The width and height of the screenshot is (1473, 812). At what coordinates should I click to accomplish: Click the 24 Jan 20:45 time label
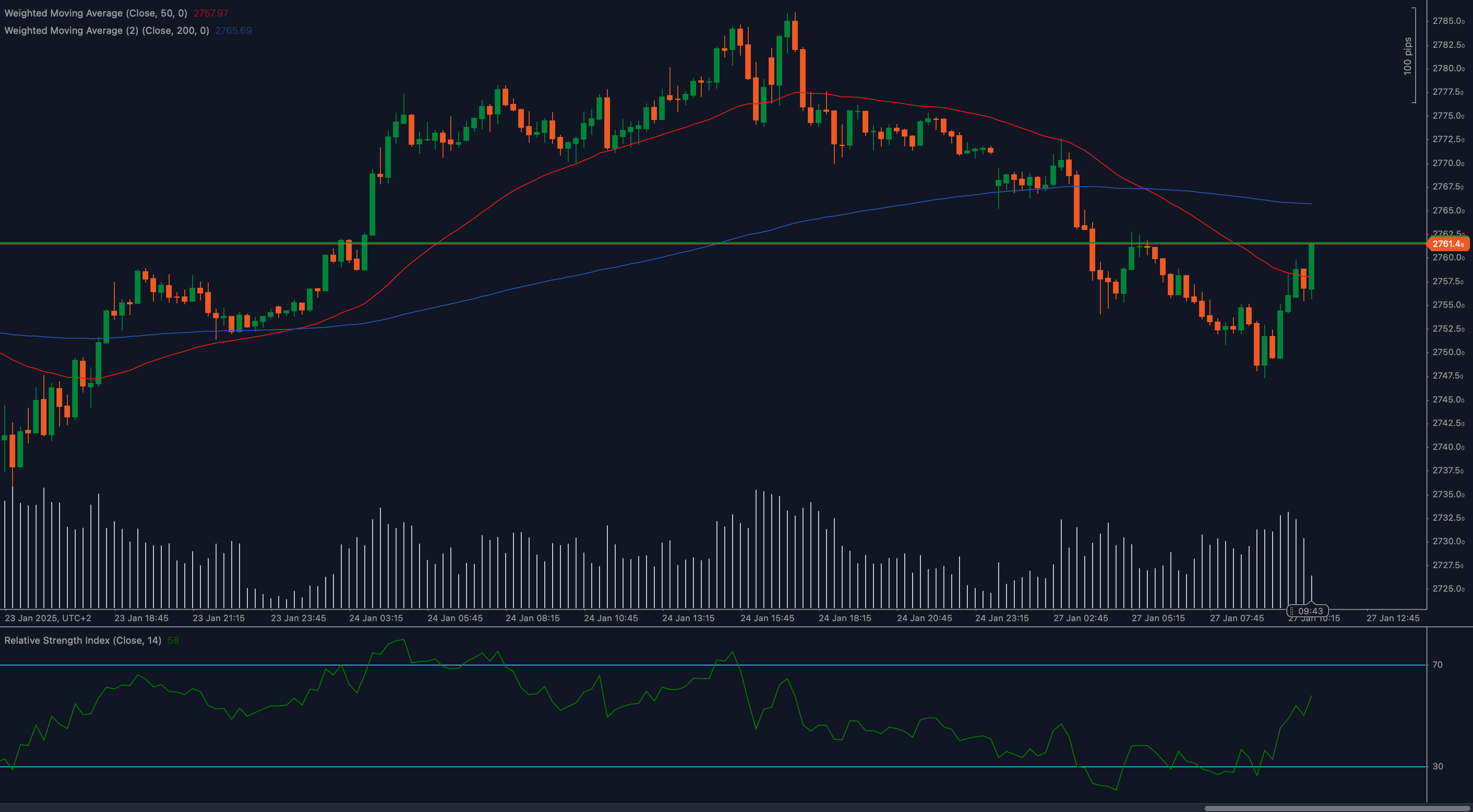(924, 618)
